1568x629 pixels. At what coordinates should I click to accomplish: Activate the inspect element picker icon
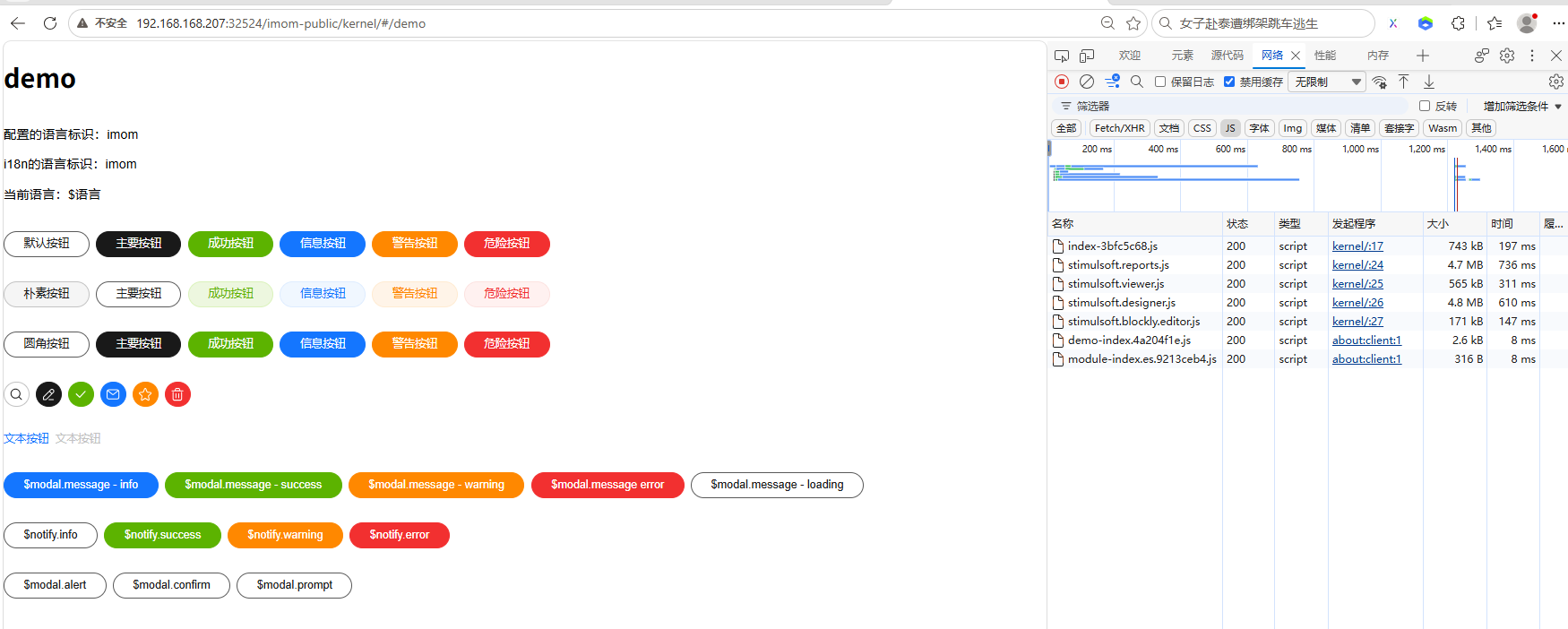(1062, 56)
